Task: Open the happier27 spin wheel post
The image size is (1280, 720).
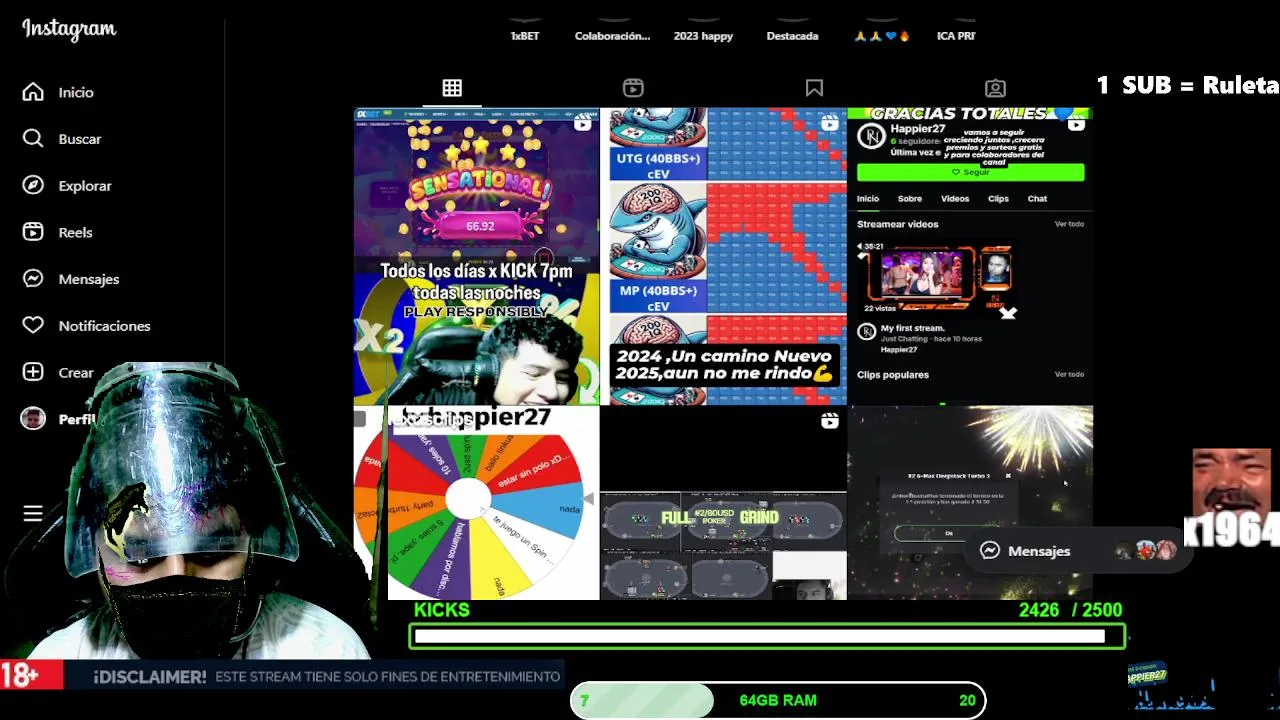Action: coord(476,503)
